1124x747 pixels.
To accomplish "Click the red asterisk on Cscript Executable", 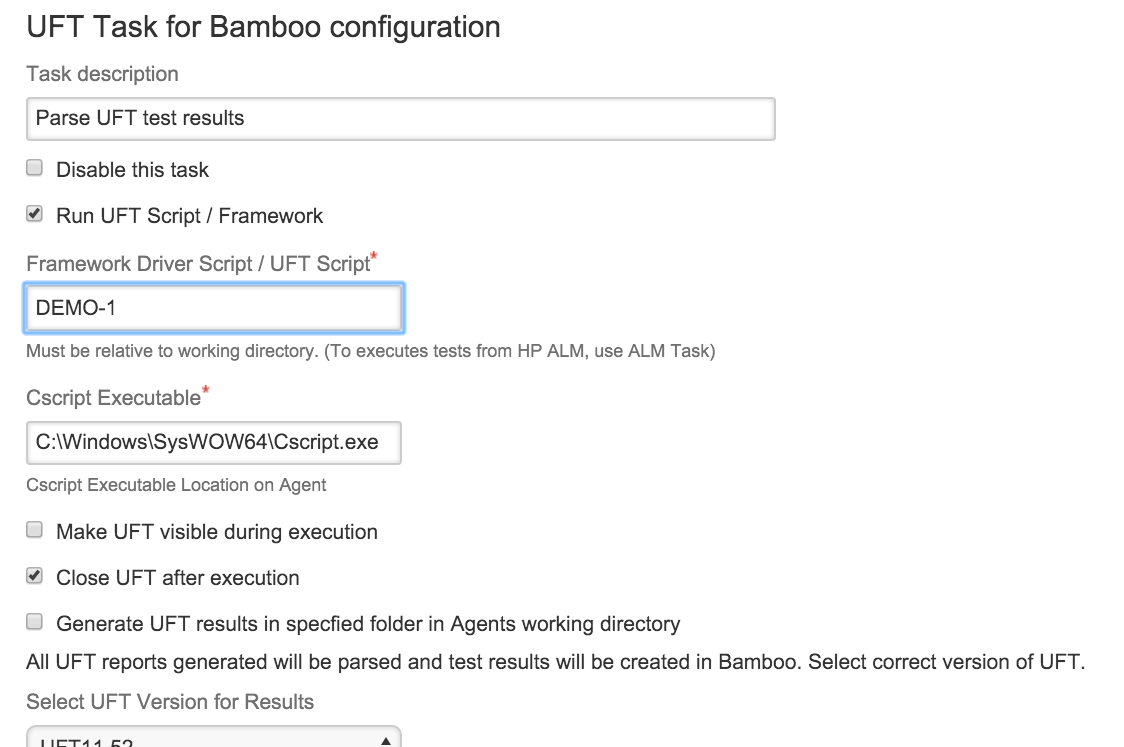I will [x=207, y=389].
